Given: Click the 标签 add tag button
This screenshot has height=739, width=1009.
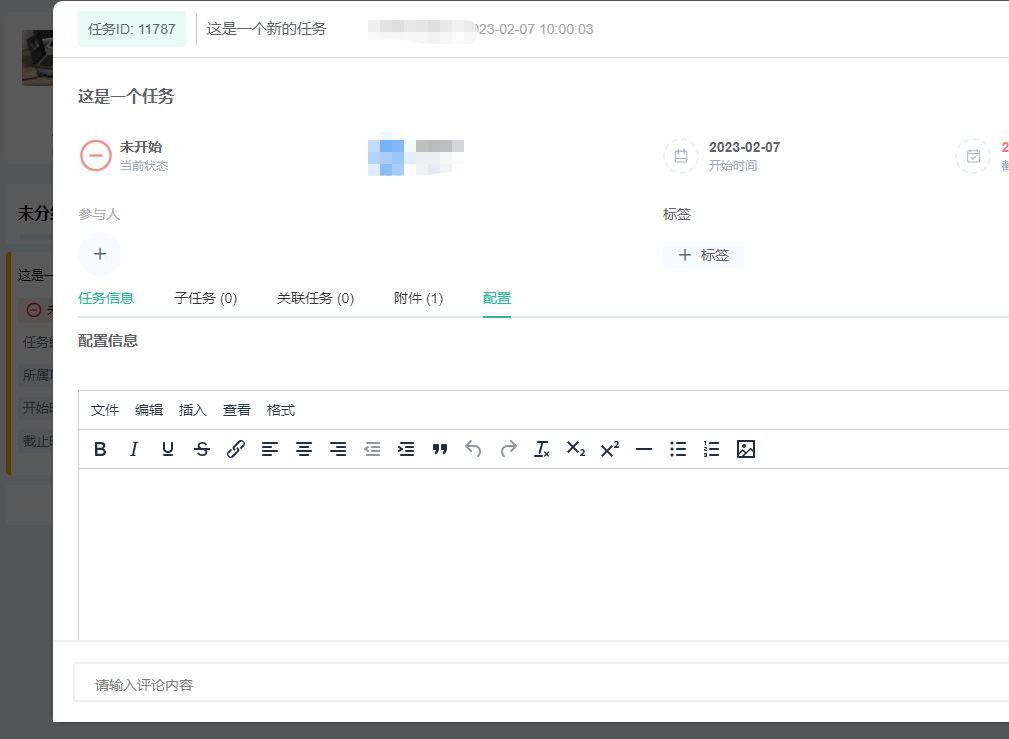Looking at the screenshot, I should click(703, 255).
